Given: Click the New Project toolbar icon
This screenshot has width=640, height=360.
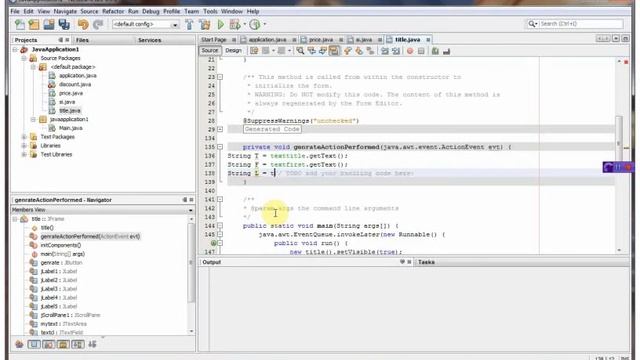Looking at the screenshot, I should click(x=34, y=24).
